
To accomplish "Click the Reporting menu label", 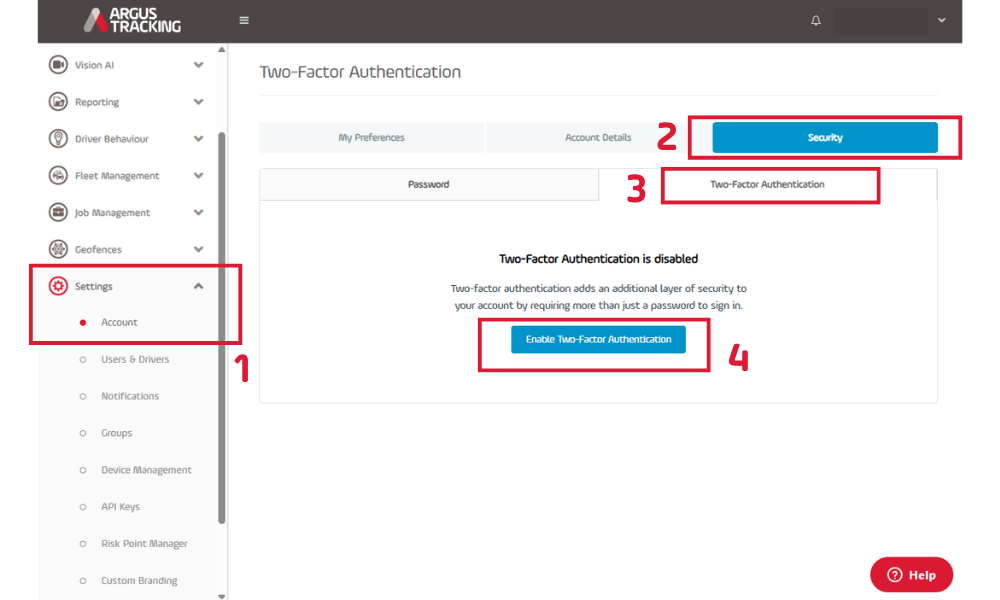I will 97,102.
